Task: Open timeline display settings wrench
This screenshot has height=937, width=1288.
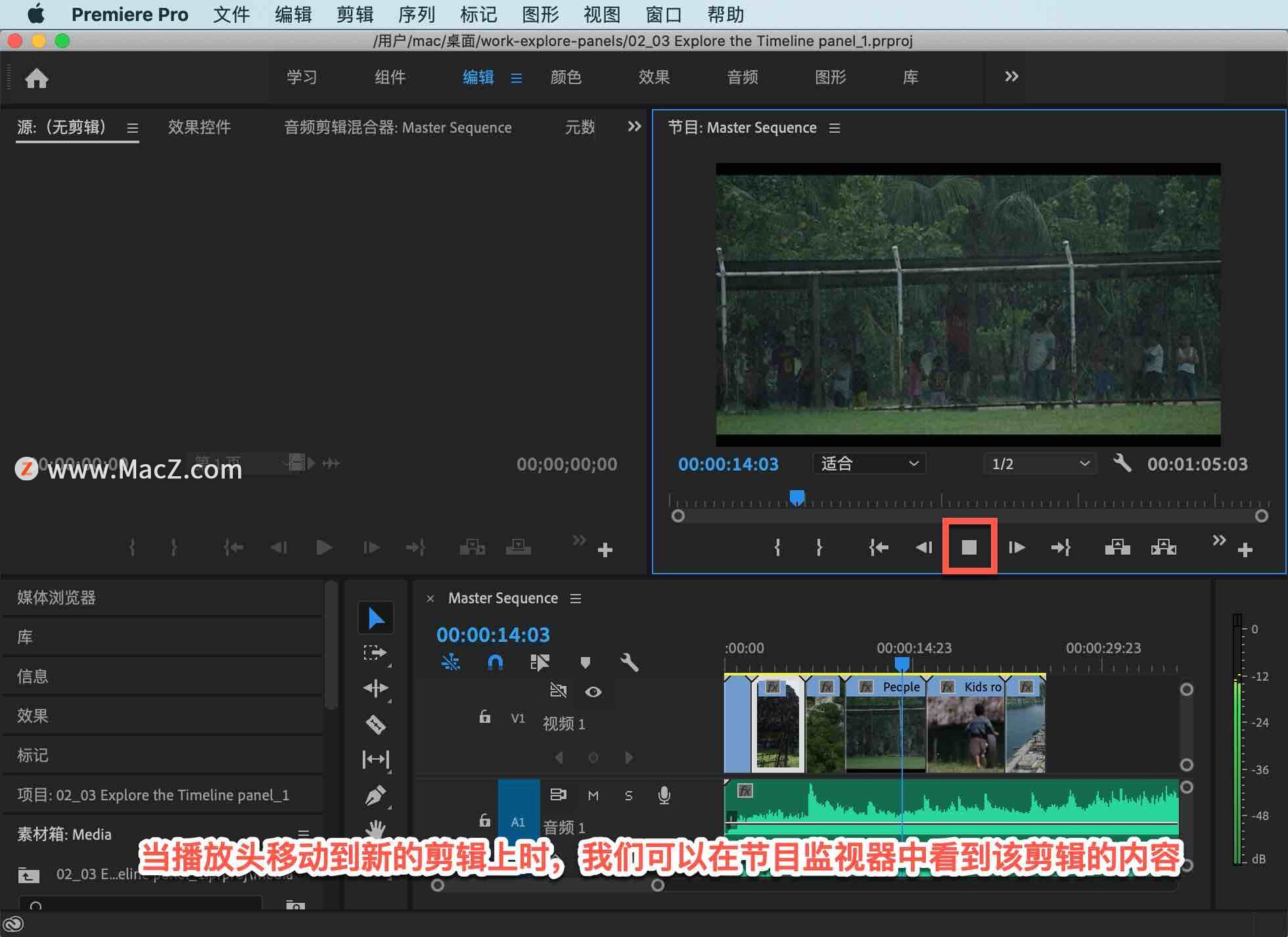Action: point(629,663)
